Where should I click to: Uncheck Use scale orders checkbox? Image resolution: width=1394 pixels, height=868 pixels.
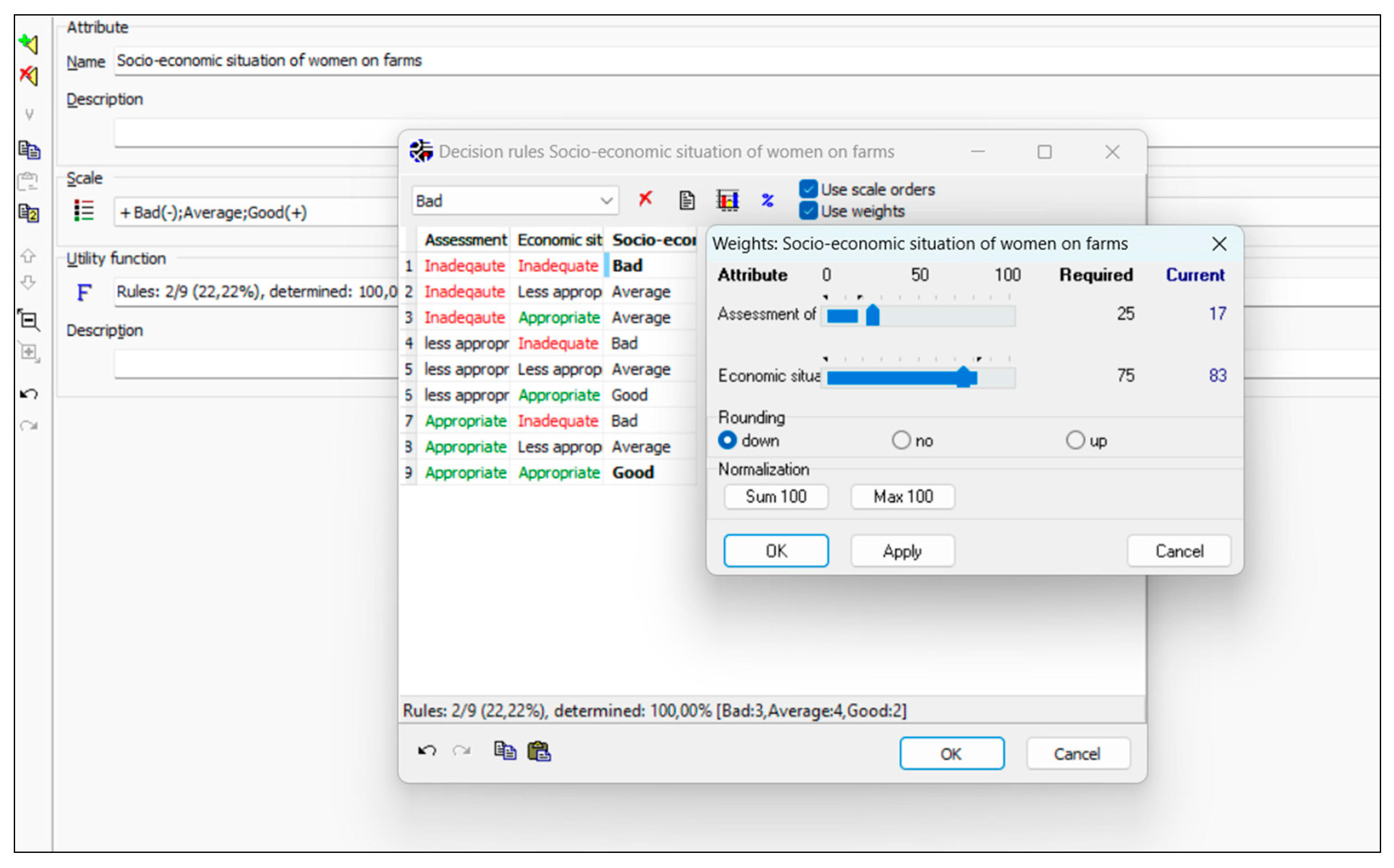pos(808,189)
